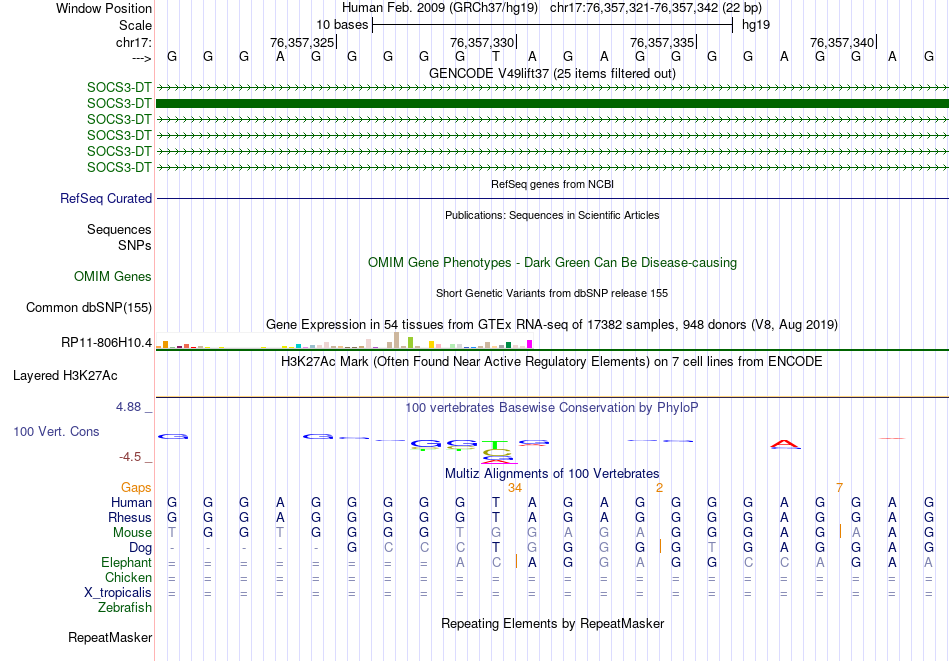Click the chr17: ruler label
950x661 pixels.
tap(133, 42)
